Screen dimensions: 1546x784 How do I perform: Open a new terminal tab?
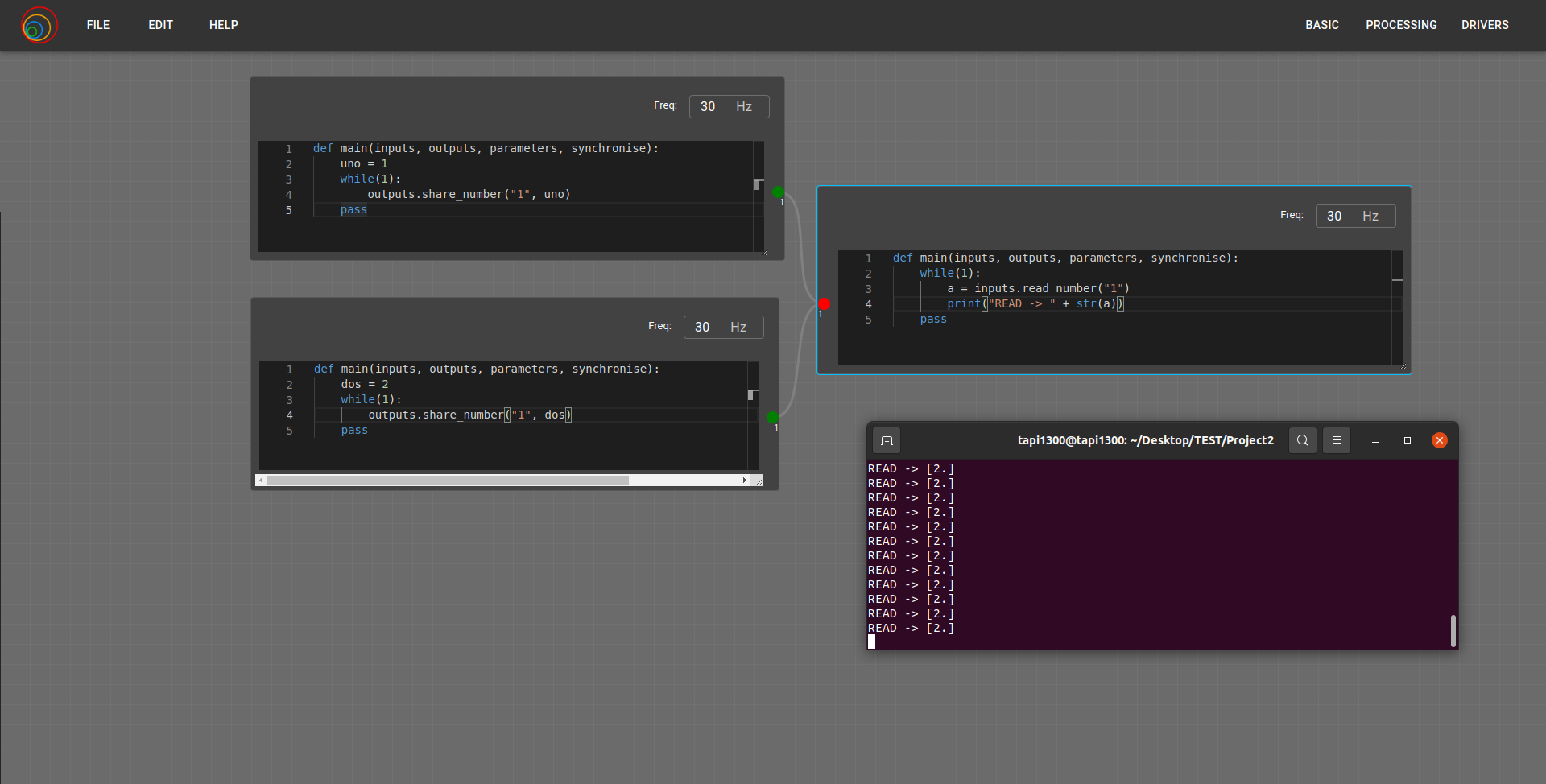(x=887, y=440)
